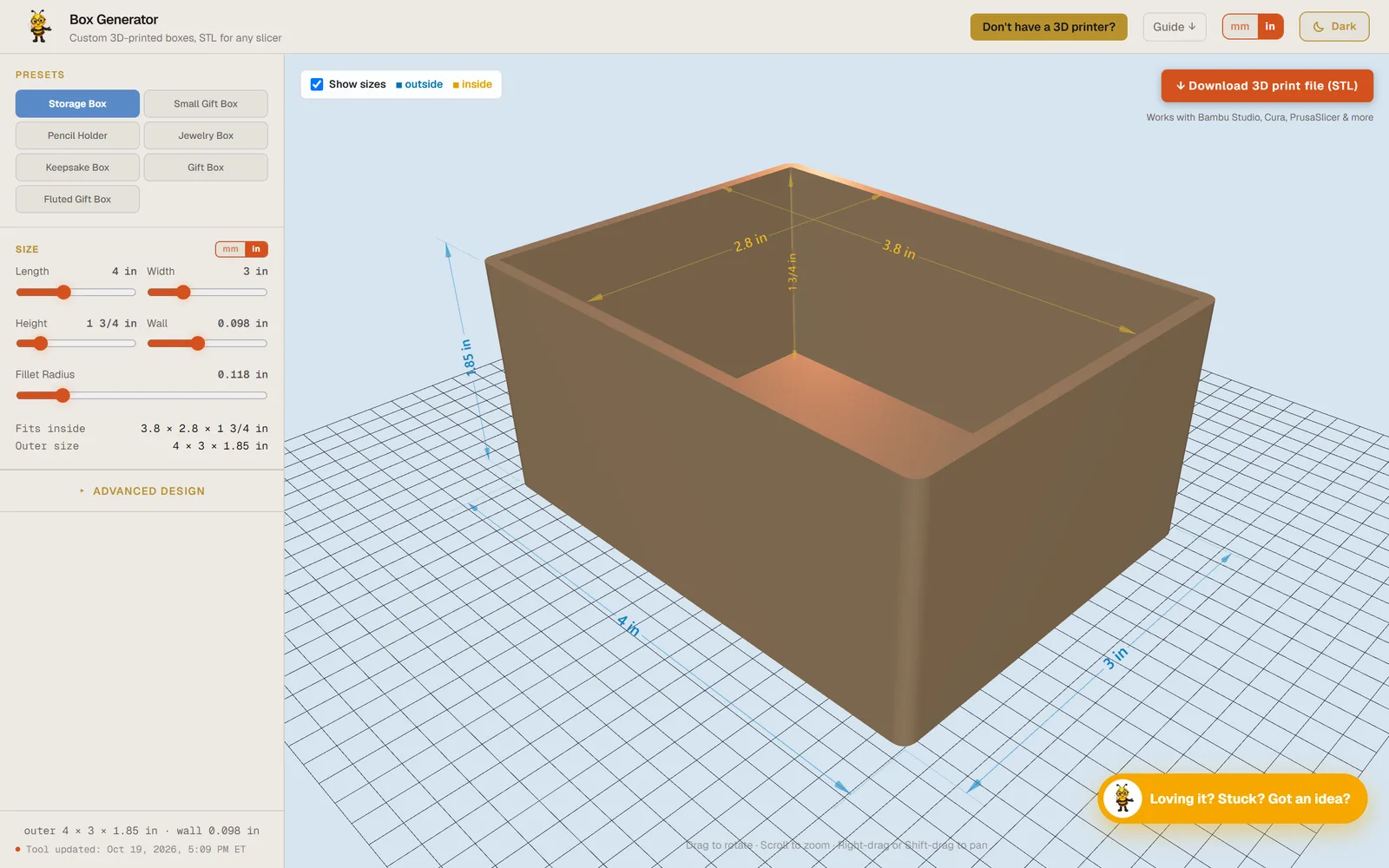Click the bee icon in feedback bubble
This screenshot has width=1389, height=868.
tap(1122, 799)
